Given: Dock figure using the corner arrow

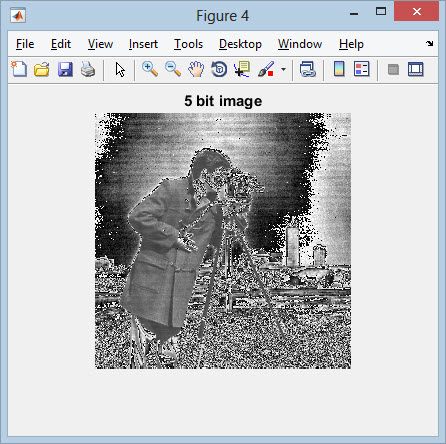Looking at the screenshot, I should pos(429,43).
